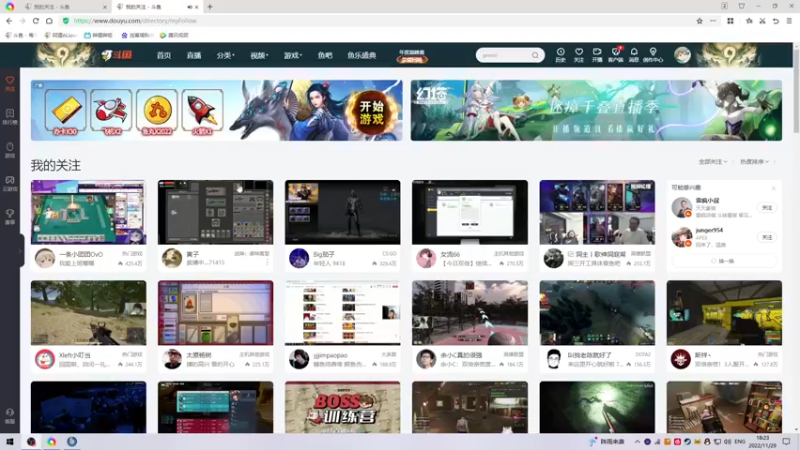Viewport: 800px width, 450px height.
Task: Open the browser hamburger menu
Action: [789, 21]
